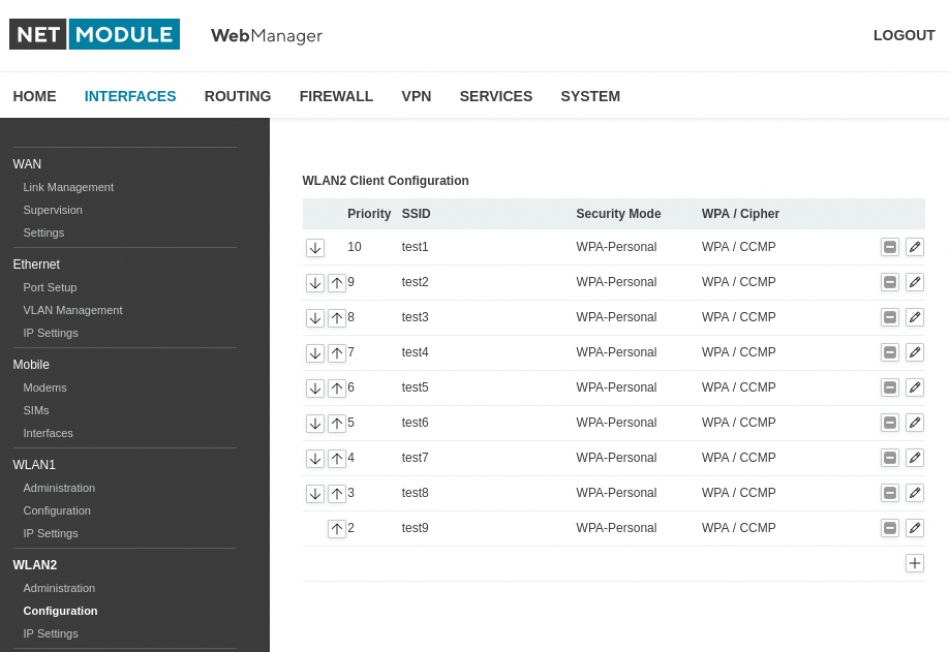Open VLAN Management page
Image resolution: width=950 pixels, height=652 pixels.
(x=73, y=310)
